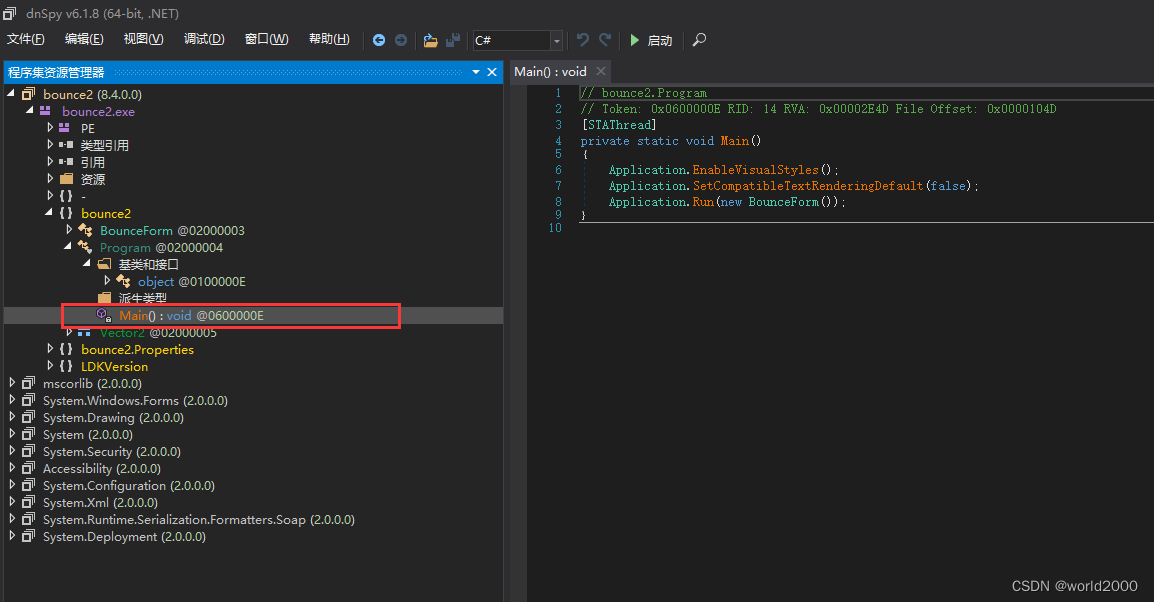Select System.Security (2.0.0.0) tree item

[112, 451]
